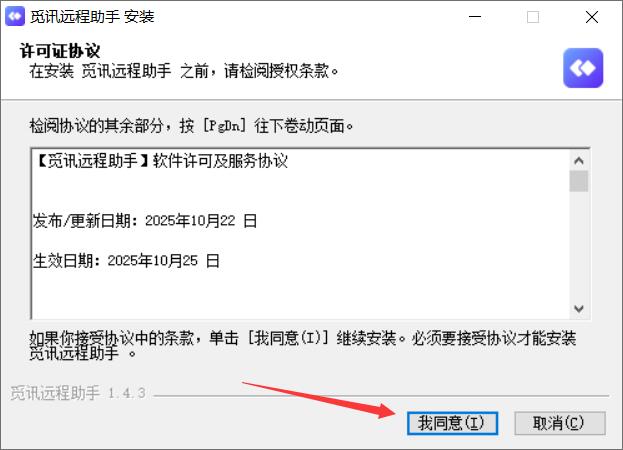
Task: Click the license scrollbar up arrow
Action: (x=579, y=160)
